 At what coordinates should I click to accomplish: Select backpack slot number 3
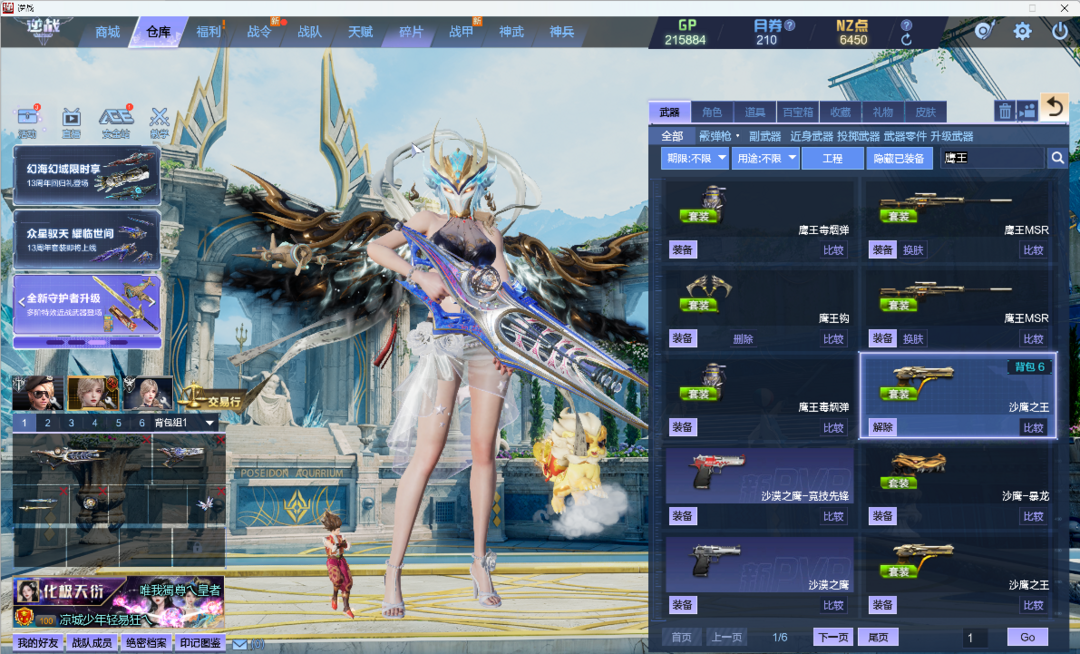click(71, 423)
